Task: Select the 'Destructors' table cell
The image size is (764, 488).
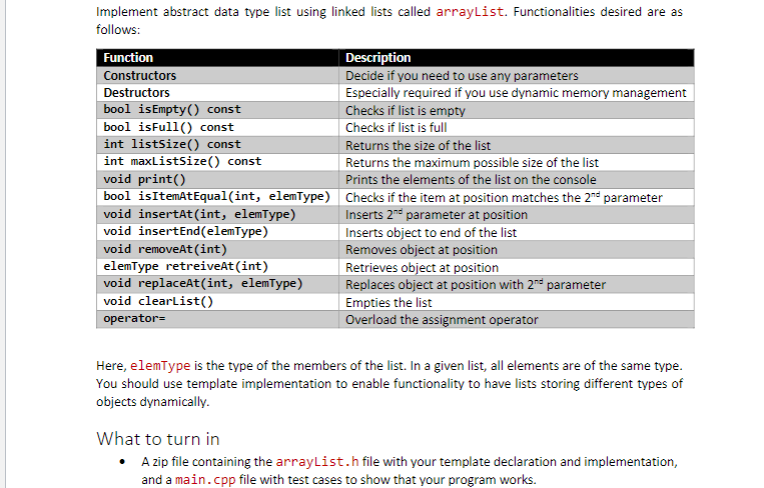Action: pyautogui.click(x=217, y=93)
